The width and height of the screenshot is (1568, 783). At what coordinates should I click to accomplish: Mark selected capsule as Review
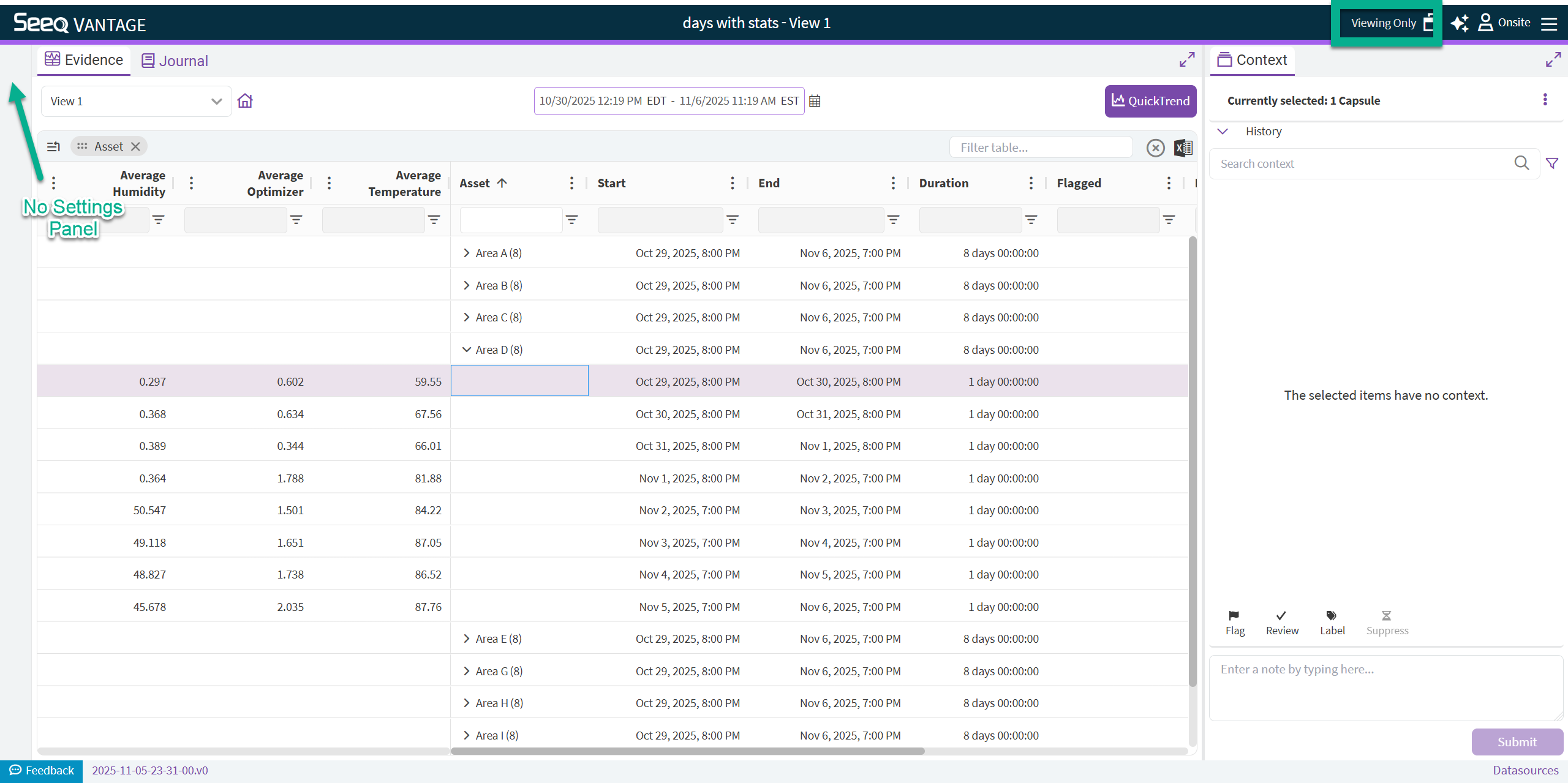[1282, 623]
